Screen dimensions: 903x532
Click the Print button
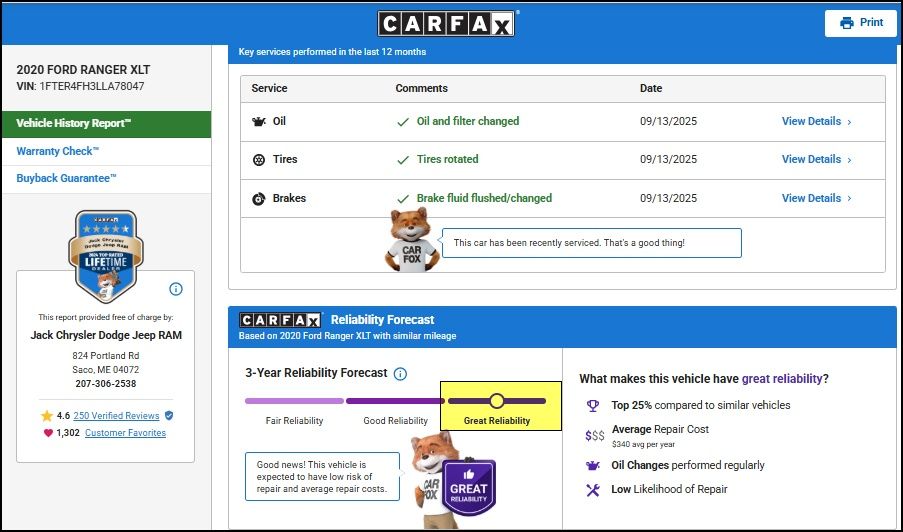point(861,23)
